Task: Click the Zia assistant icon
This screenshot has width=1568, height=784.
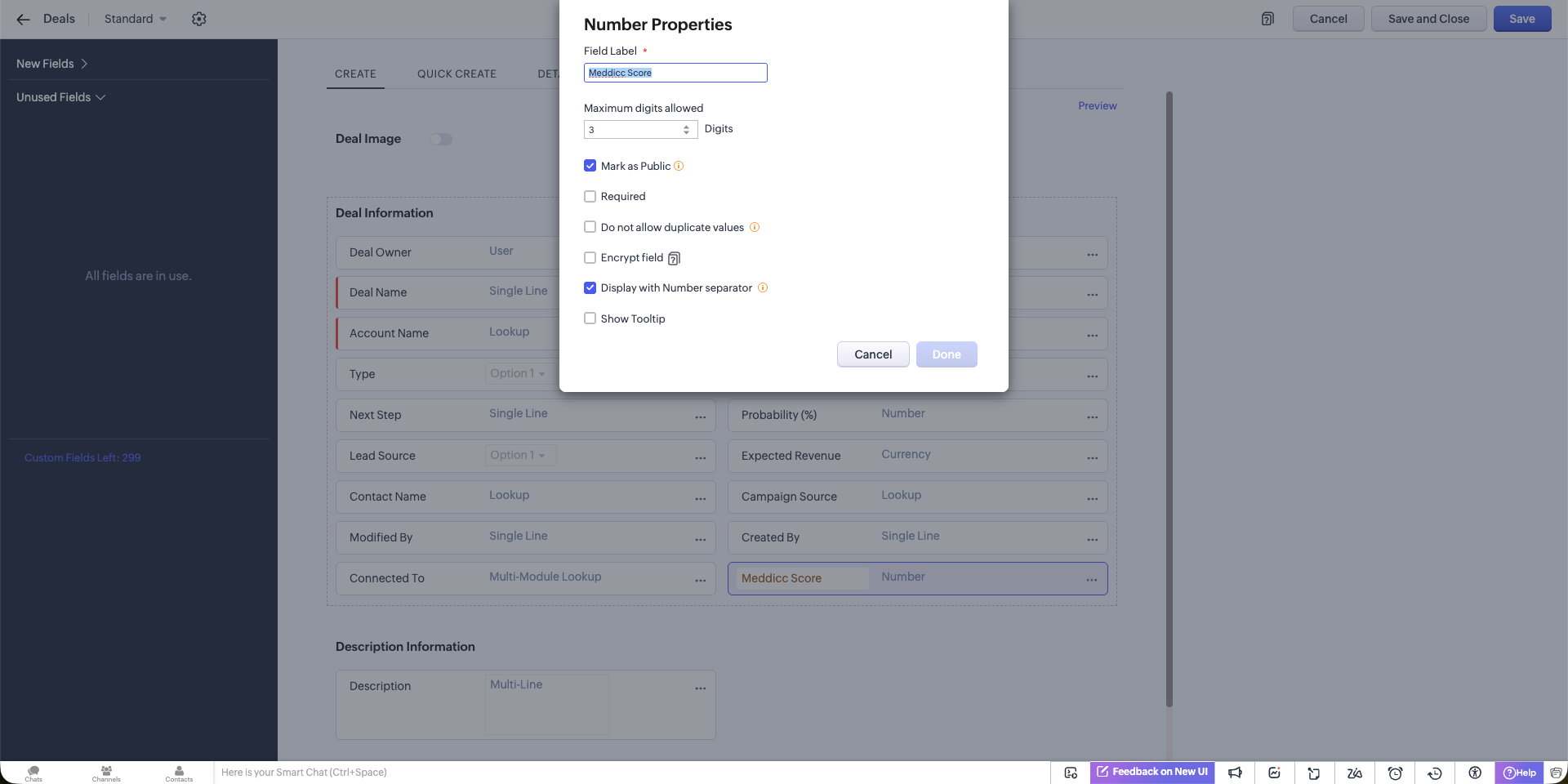Action: [1354, 773]
